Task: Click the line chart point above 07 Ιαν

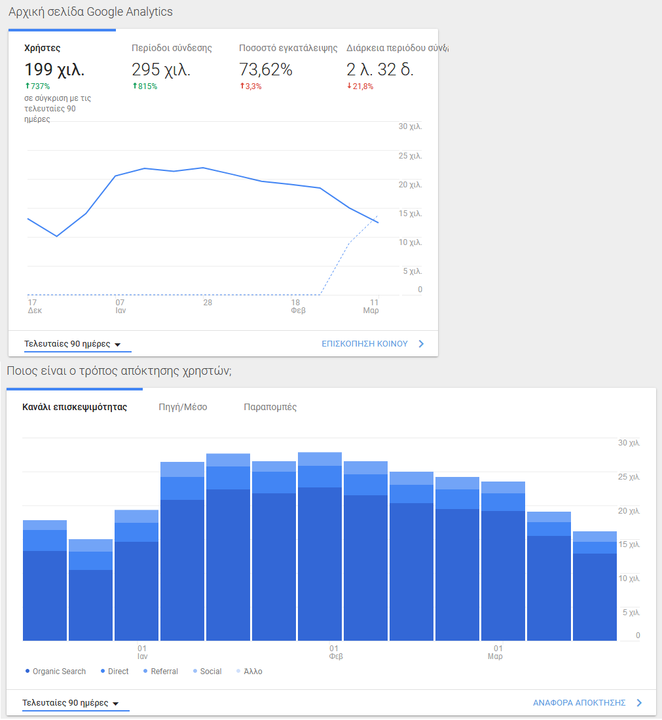Action: click(116, 176)
